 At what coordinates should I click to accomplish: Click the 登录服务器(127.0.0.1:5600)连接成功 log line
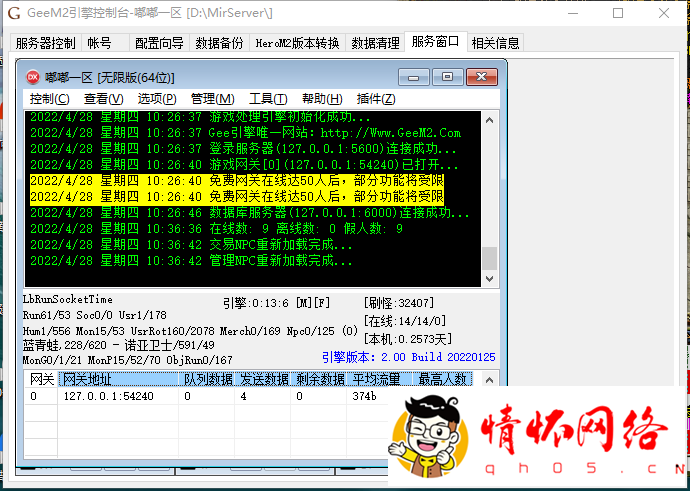[243, 149]
